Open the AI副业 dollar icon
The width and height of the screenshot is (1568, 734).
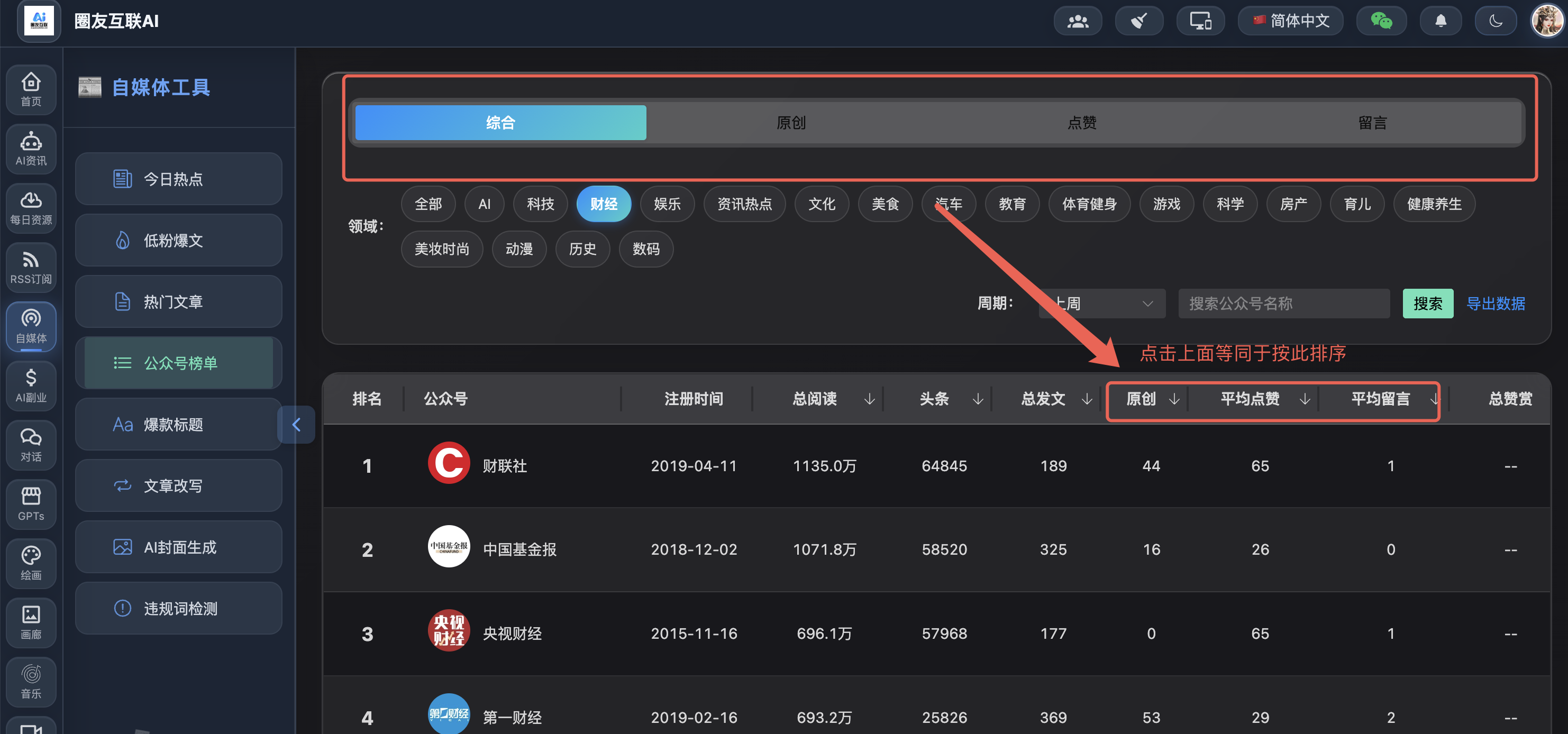(x=31, y=386)
